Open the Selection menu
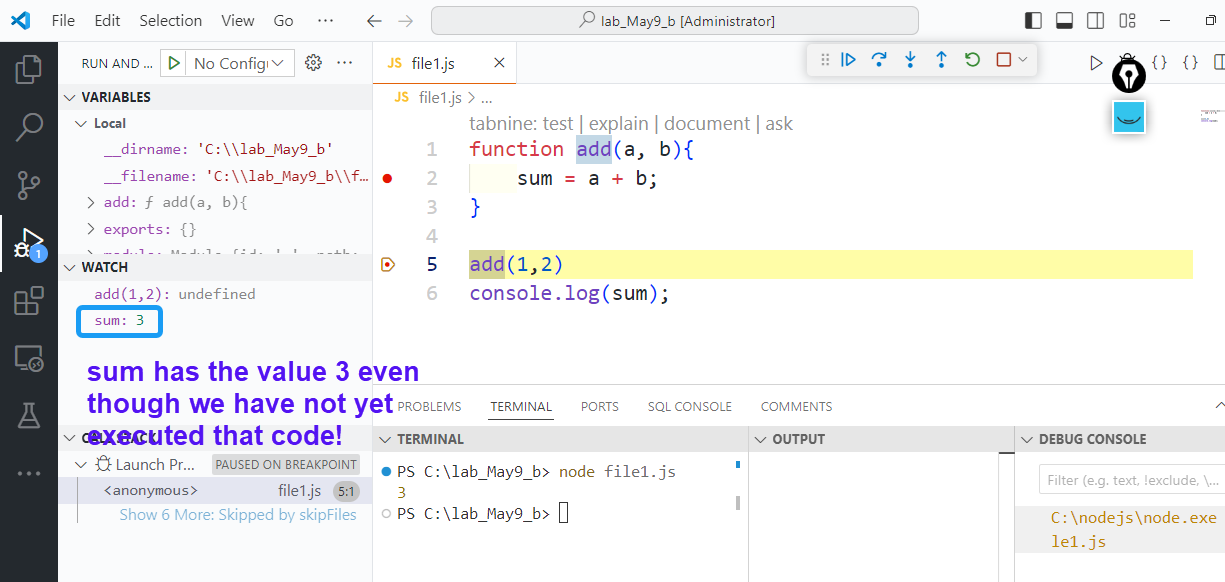This screenshot has height=582, width=1225. (170, 21)
